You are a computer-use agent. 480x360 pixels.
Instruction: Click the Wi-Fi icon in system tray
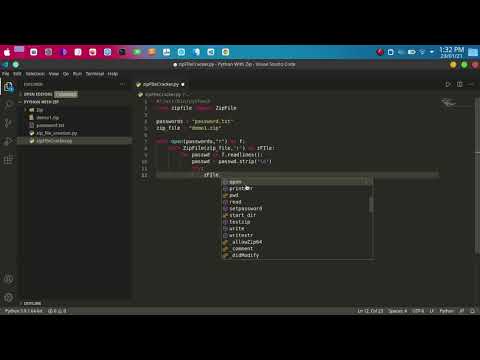422,52
